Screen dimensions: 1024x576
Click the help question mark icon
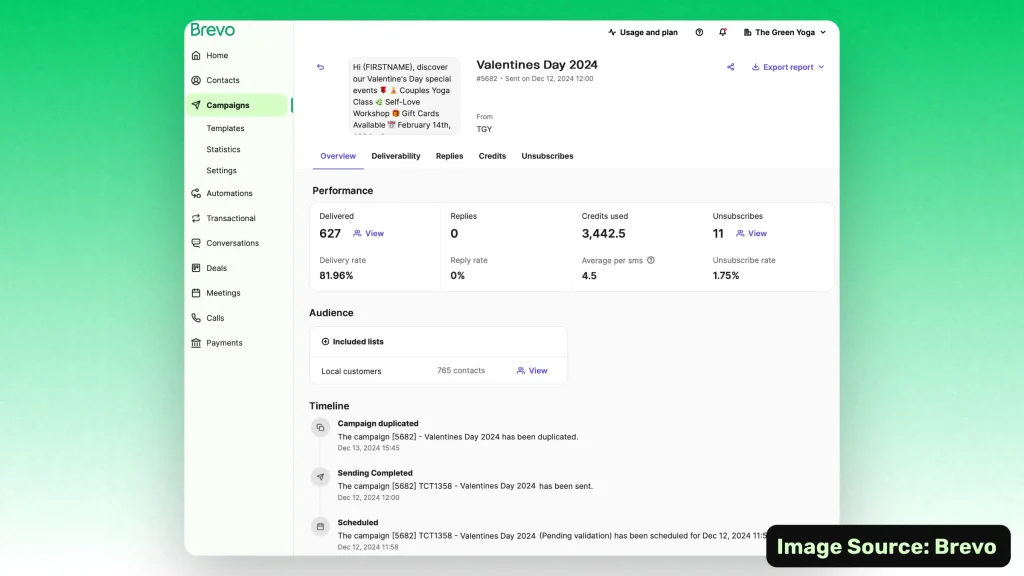click(x=699, y=32)
